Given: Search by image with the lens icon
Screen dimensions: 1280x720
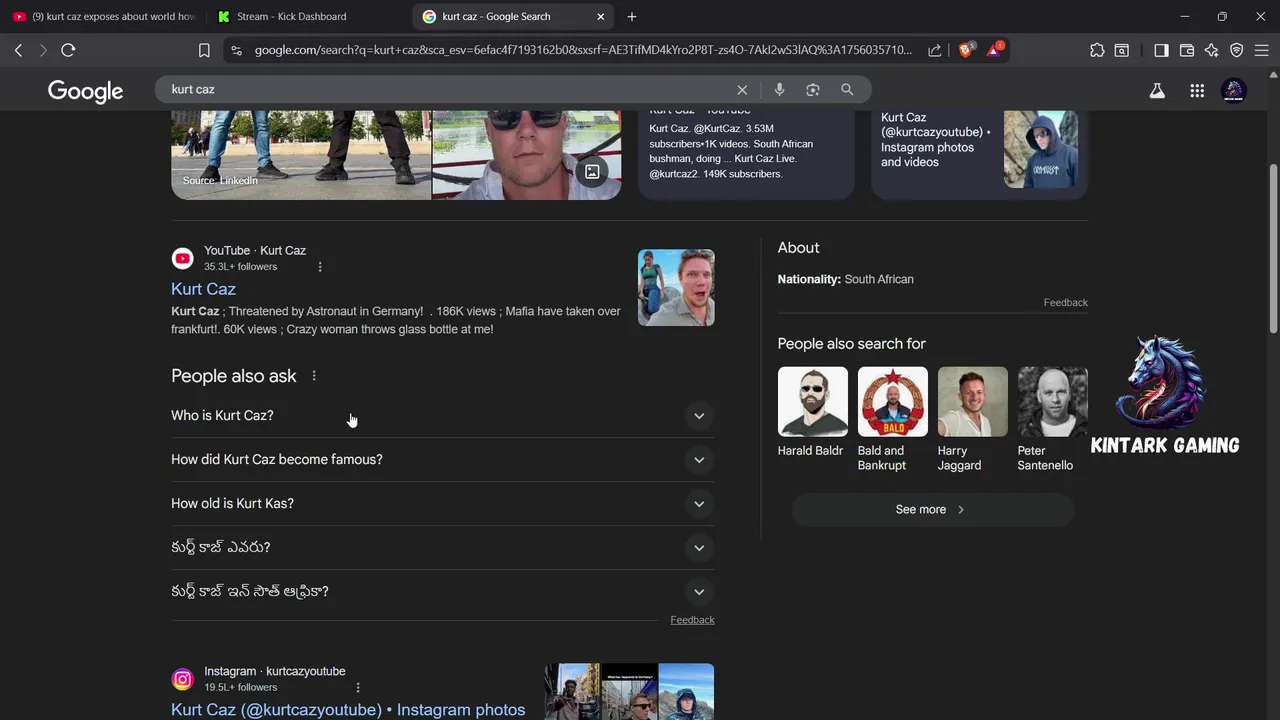Looking at the screenshot, I should [813, 90].
